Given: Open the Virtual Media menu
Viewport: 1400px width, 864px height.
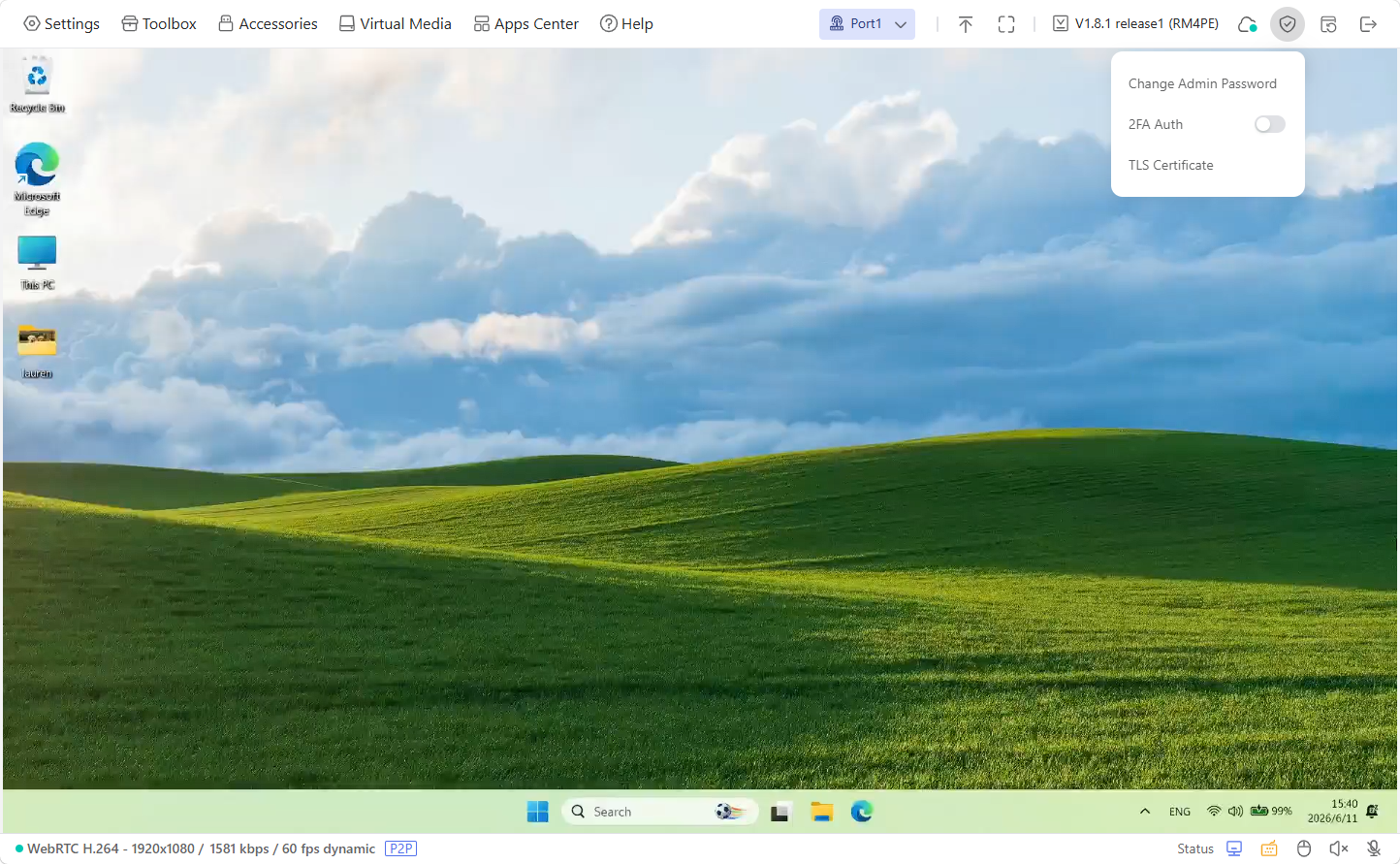Looking at the screenshot, I should coord(395,23).
